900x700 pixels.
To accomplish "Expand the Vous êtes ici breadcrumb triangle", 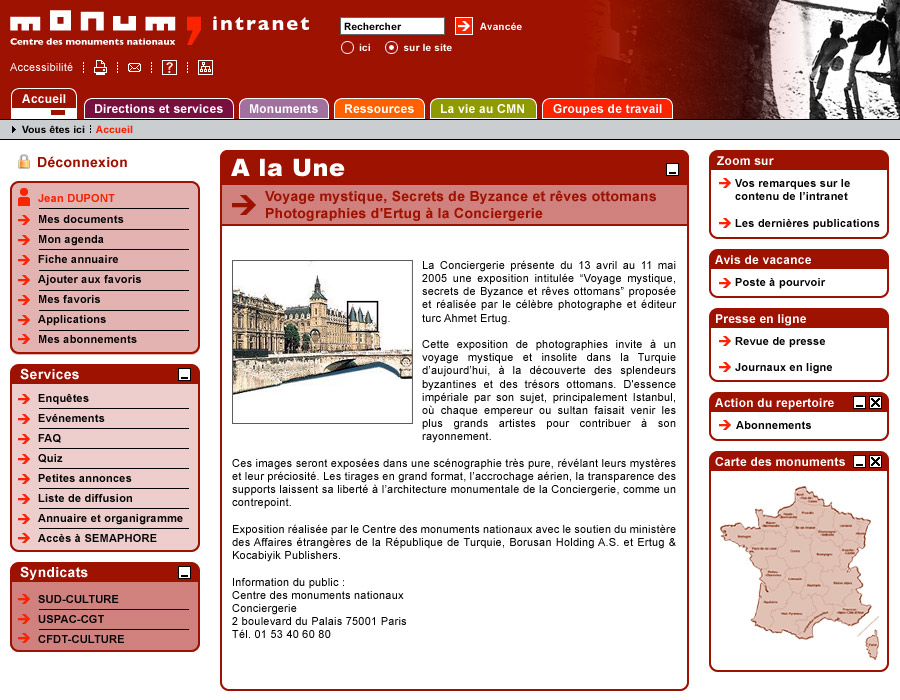I will pyautogui.click(x=14, y=130).
